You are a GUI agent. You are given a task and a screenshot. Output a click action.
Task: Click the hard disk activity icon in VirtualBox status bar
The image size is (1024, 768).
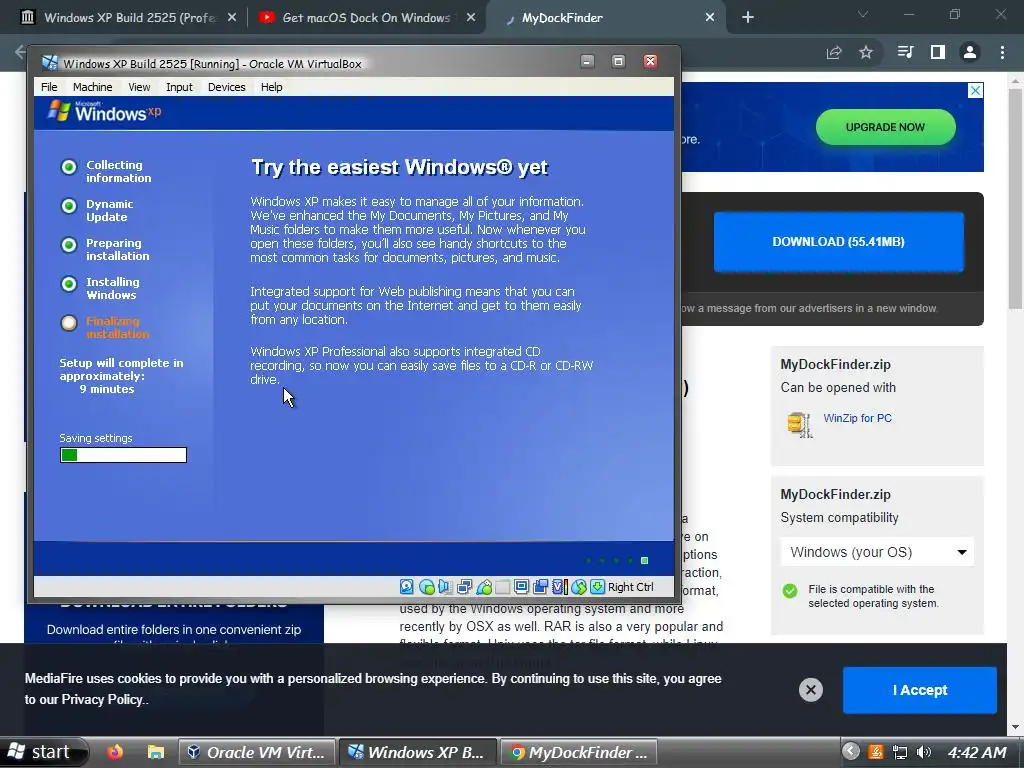pyautogui.click(x=406, y=586)
